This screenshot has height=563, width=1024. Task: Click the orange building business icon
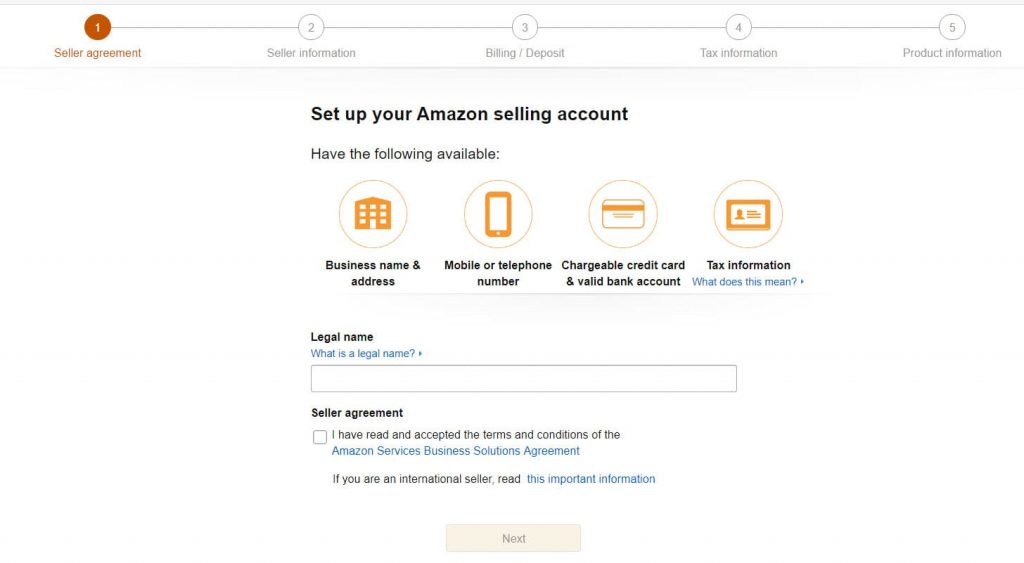coord(373,214)
